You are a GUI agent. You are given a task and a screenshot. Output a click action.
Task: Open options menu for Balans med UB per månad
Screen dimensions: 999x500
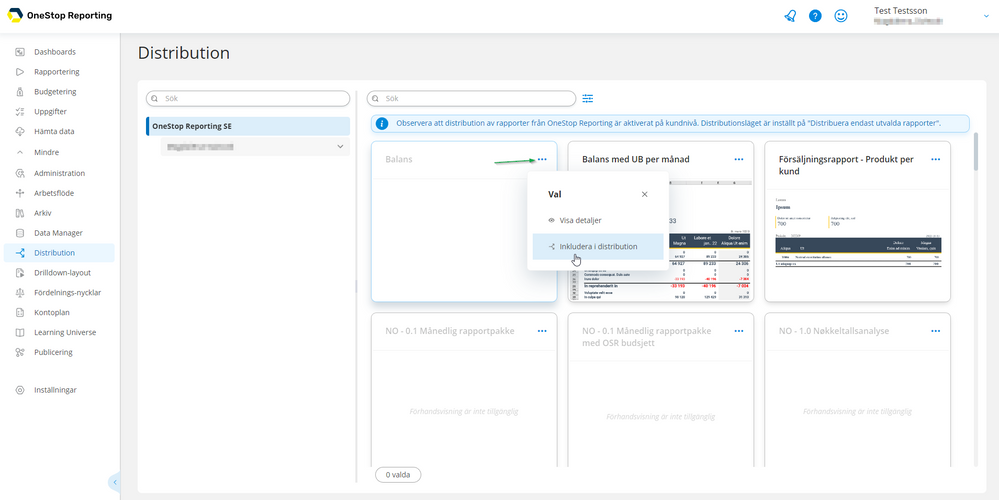click(739, 159)
